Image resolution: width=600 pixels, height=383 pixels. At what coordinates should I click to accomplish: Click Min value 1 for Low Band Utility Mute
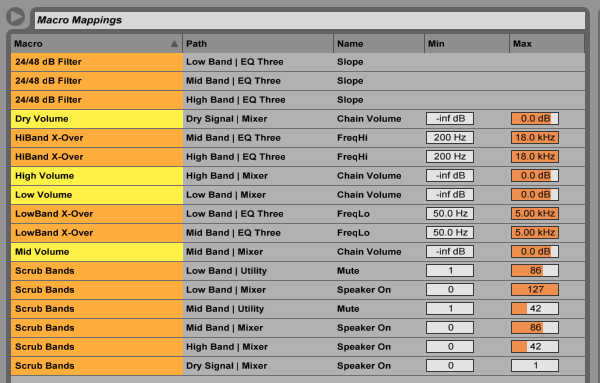coord(450,271)
